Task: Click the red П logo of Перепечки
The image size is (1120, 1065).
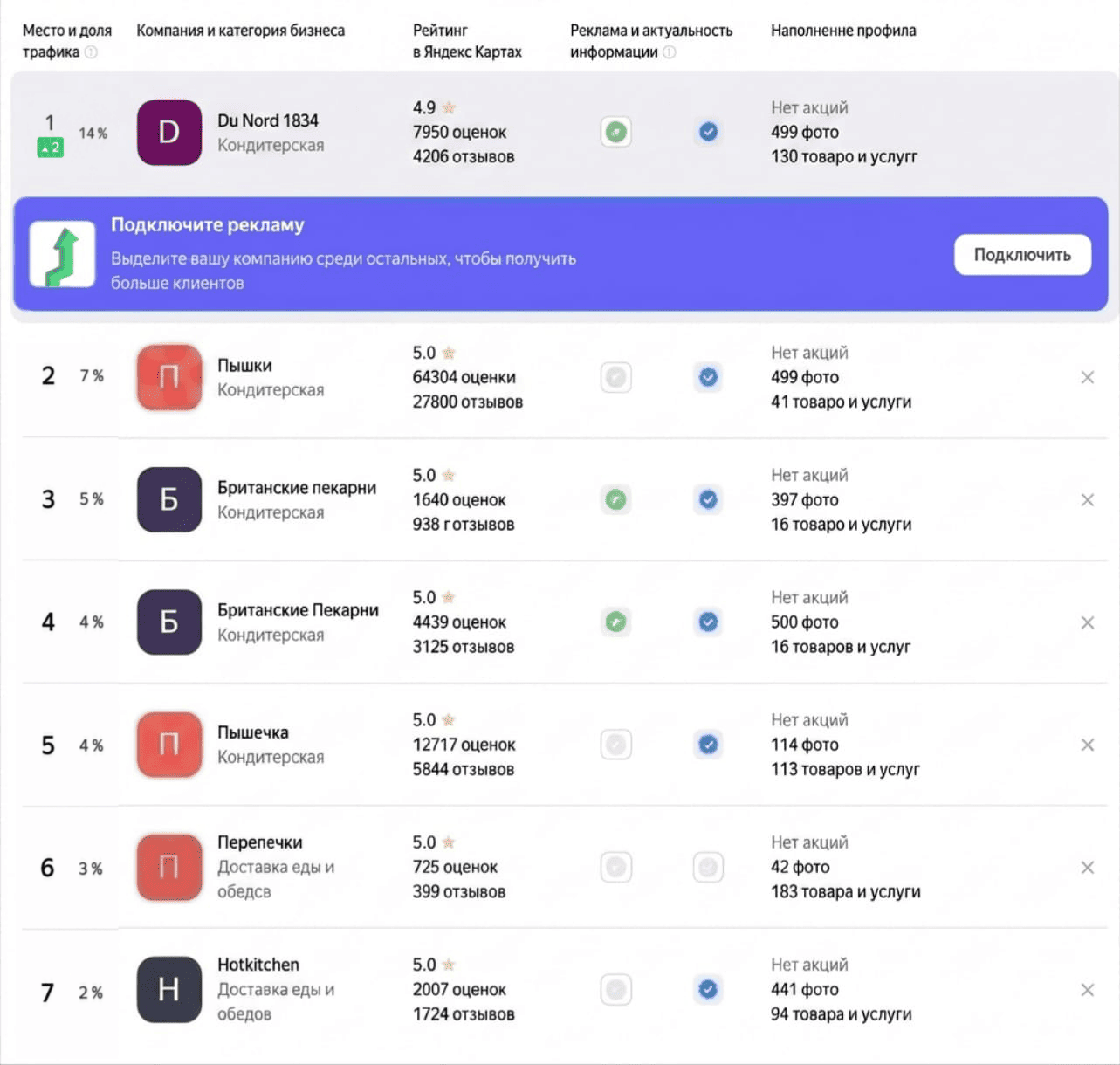Action: [x=169, y=867]
